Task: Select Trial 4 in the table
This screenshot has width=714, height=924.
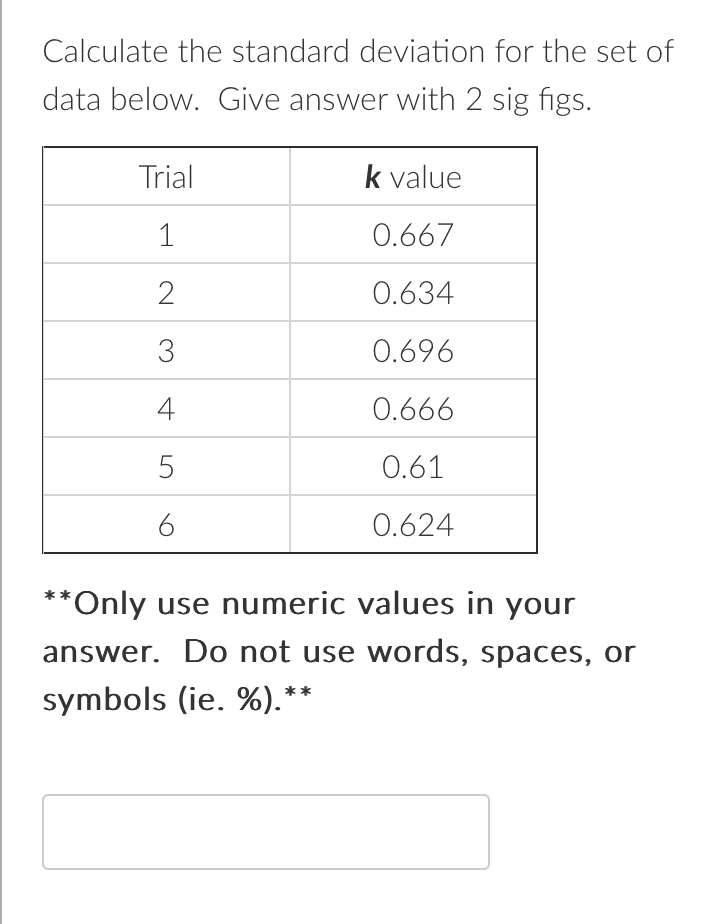Action: pyautogui.click(x=166, y=409)
